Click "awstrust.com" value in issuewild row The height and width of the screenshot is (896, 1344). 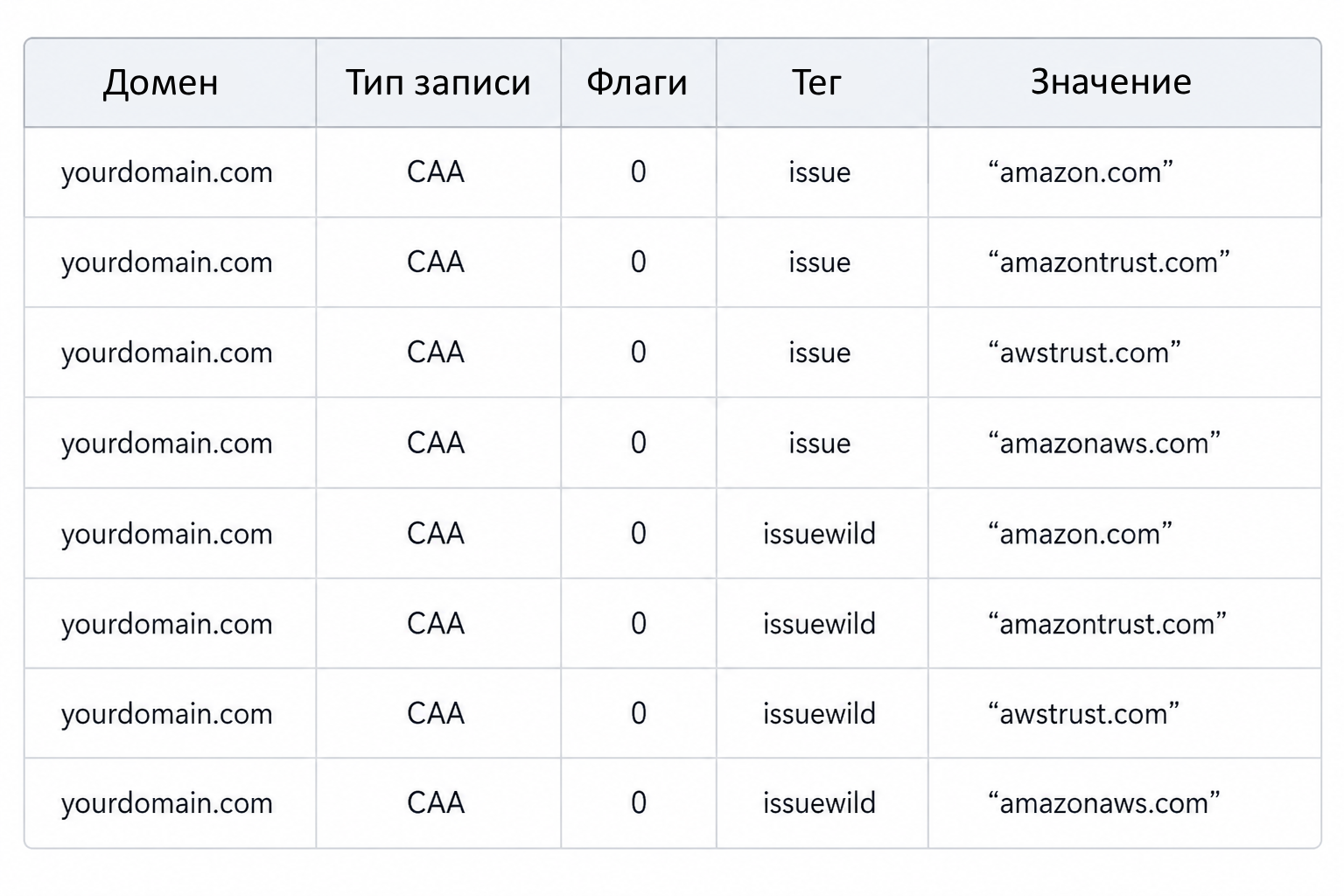1083,714
